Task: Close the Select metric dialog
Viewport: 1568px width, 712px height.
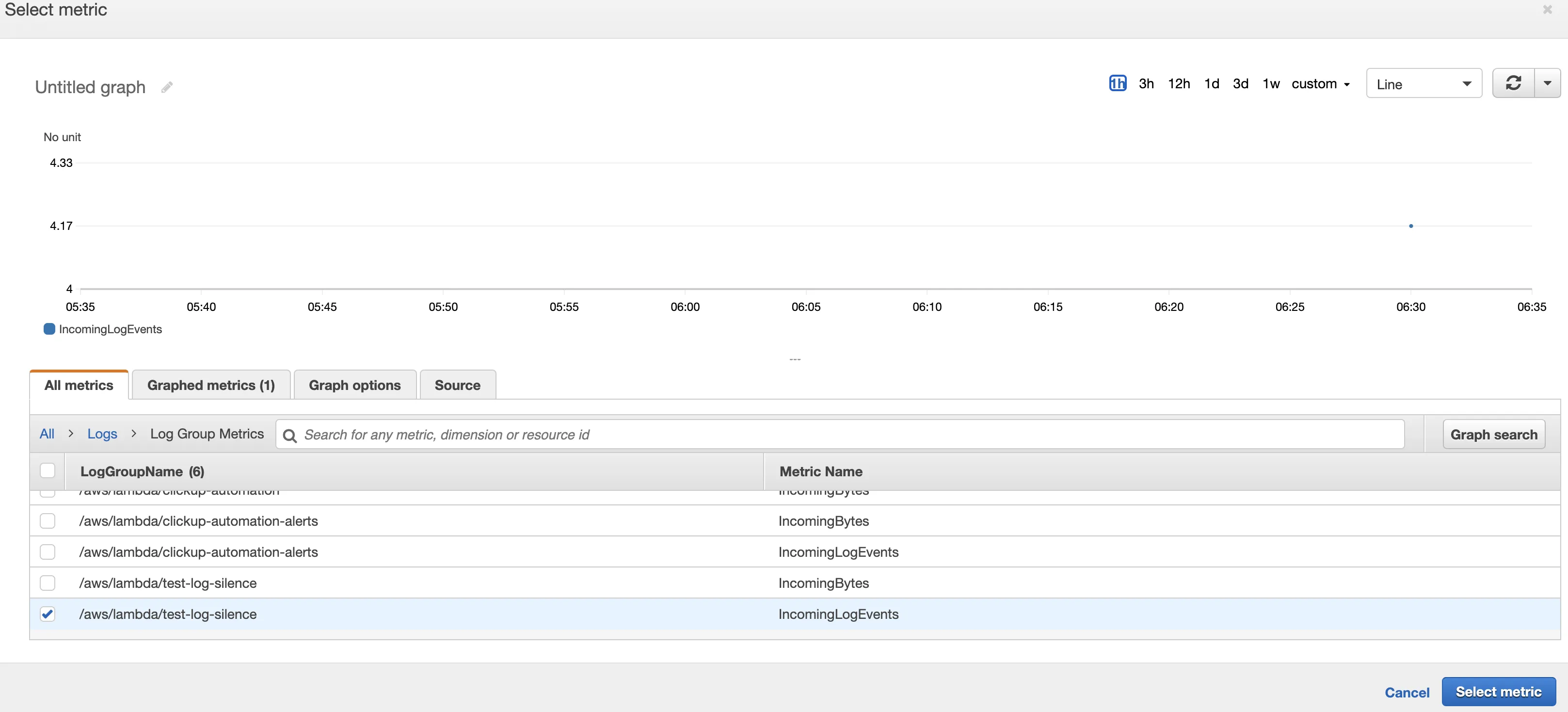Action: [x=1547, y=10]
